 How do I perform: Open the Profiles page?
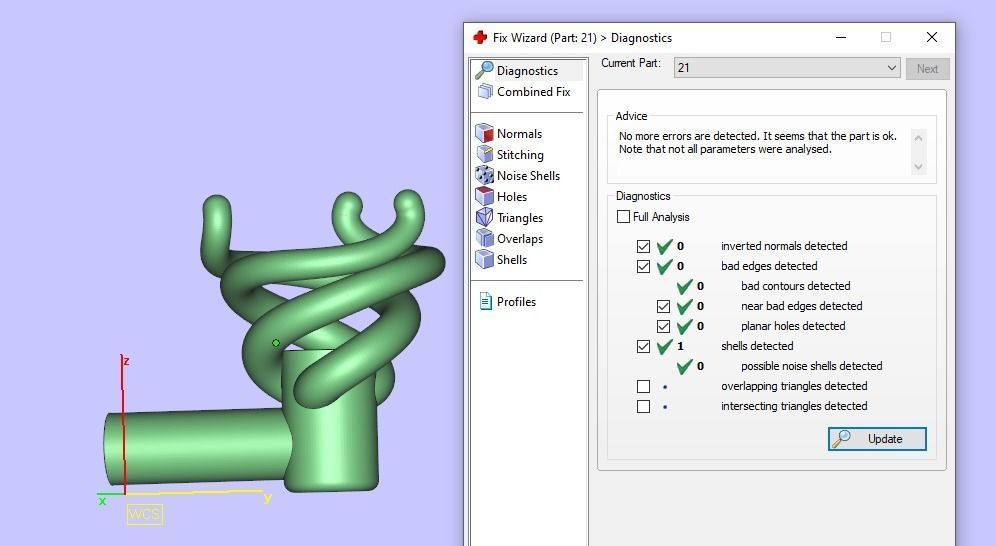point(516,302)
